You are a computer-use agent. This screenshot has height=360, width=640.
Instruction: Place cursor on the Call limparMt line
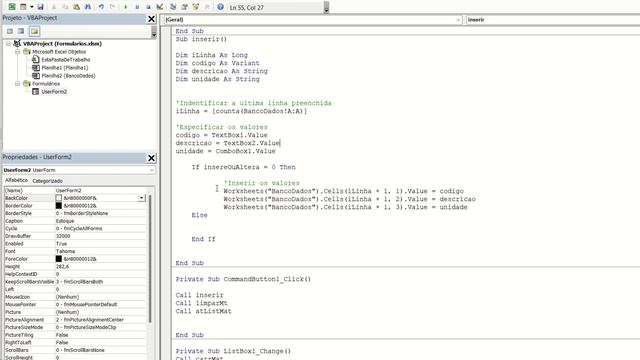click(202, 303)
